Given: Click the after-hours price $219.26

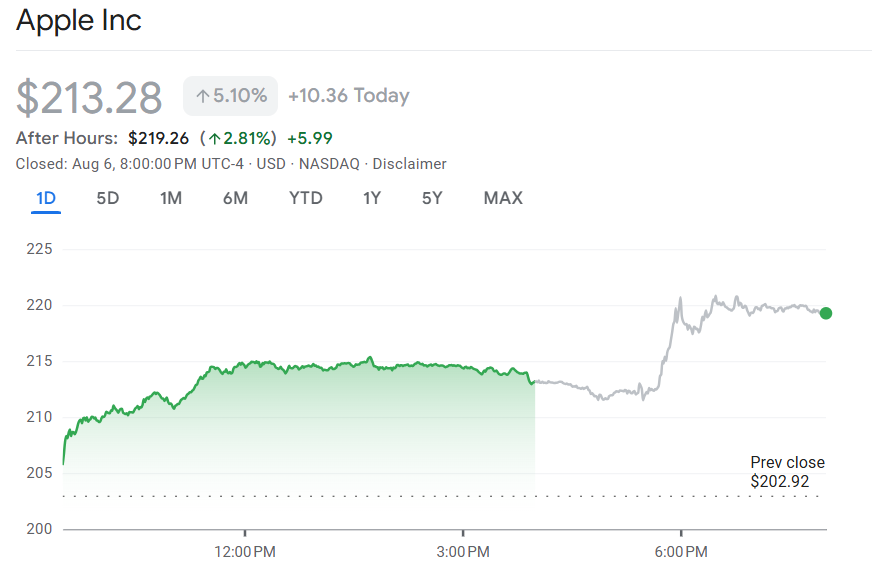Looking at the screenshot, I should (x=158, y=138).
